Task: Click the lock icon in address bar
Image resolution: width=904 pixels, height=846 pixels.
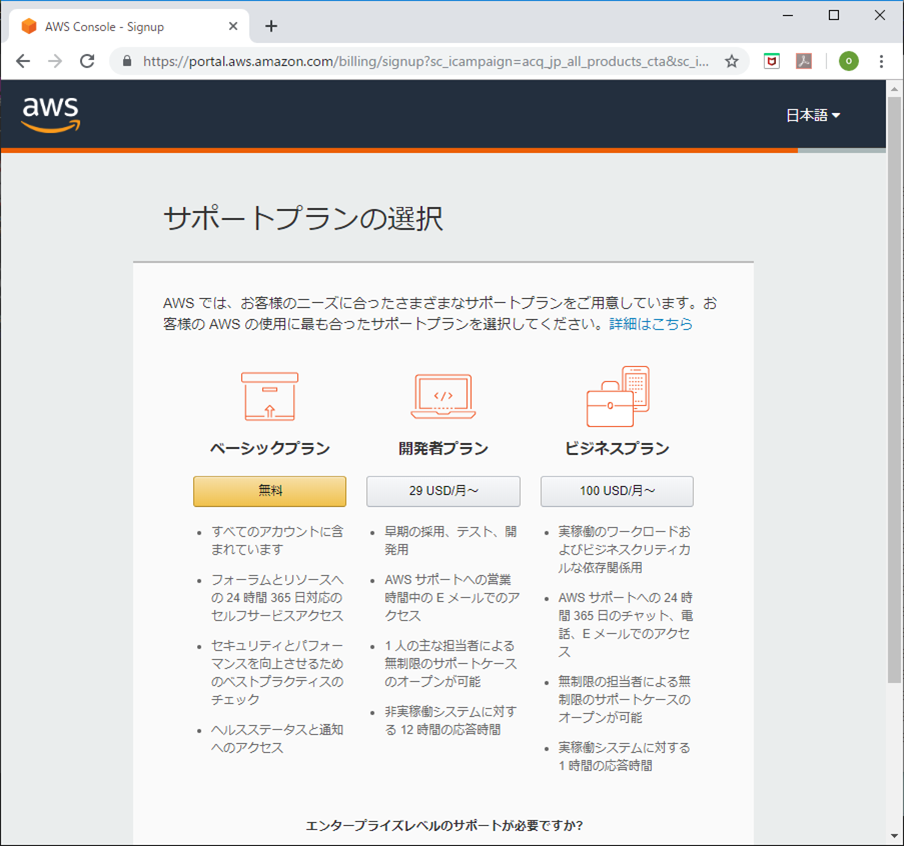Action: 127,61
